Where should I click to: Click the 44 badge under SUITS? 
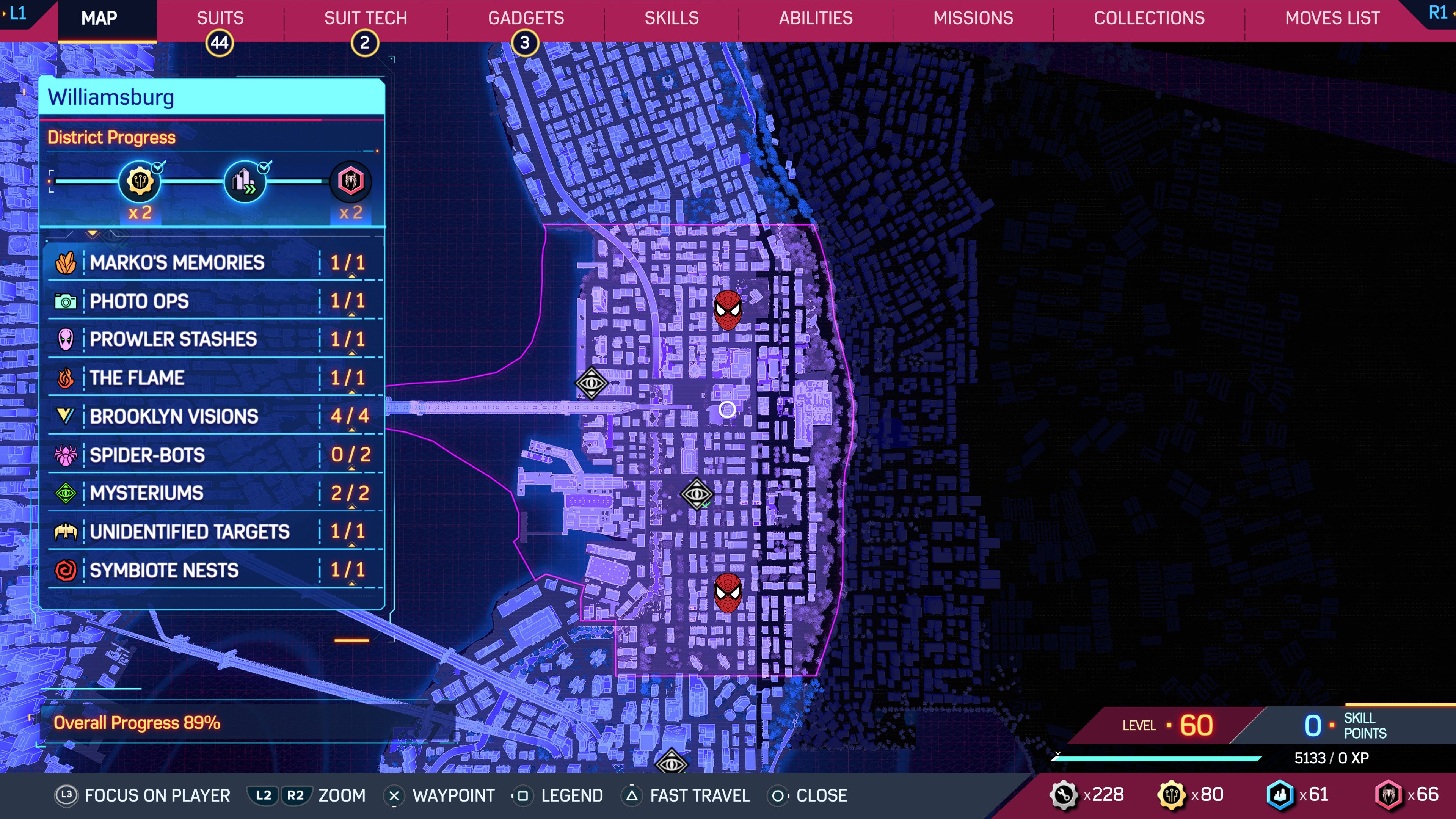[220, 43]
